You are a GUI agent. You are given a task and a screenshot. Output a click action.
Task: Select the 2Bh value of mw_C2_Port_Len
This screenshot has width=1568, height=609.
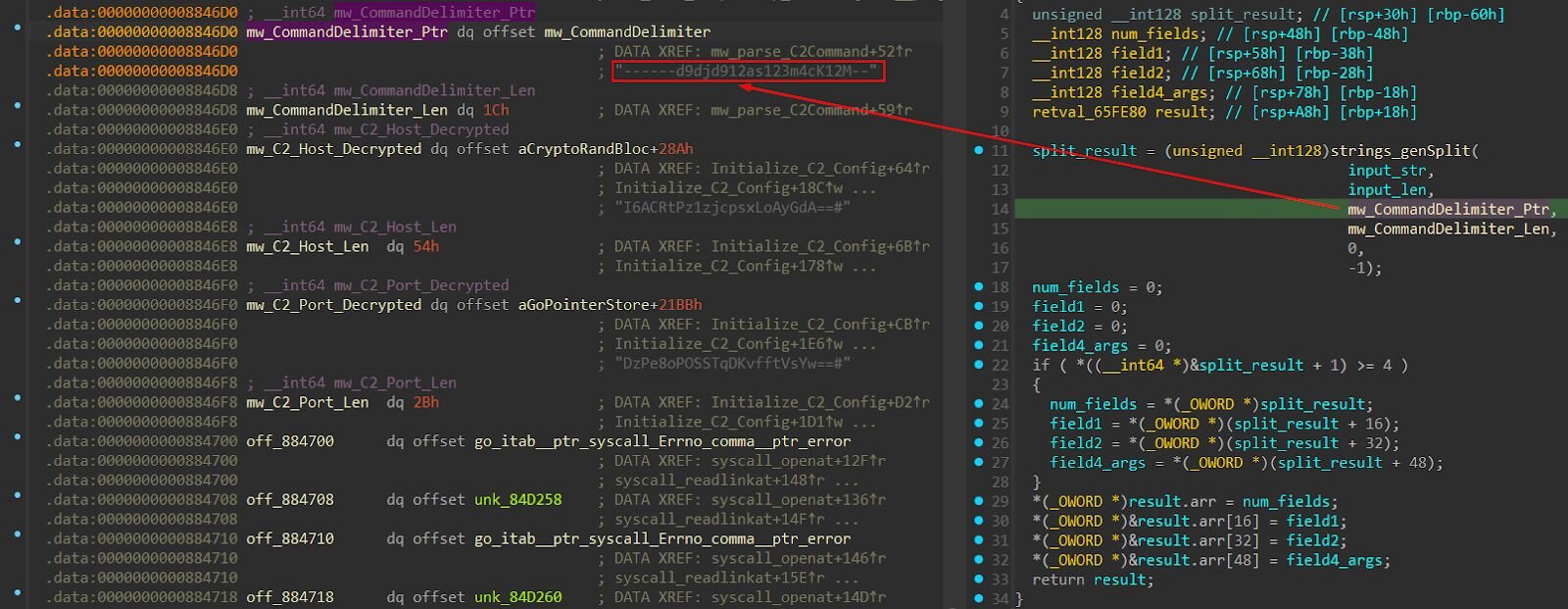click(x=425, y=402)
